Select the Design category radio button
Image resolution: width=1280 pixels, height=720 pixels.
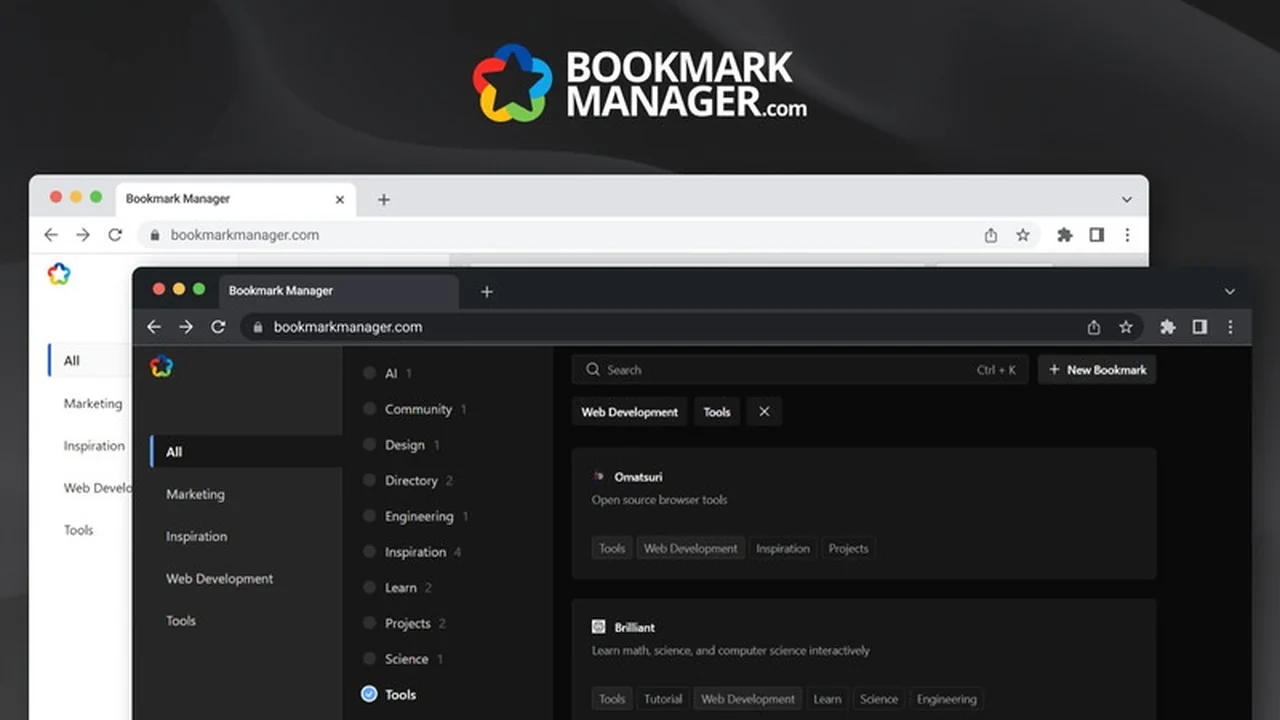[x=370, y=445]
